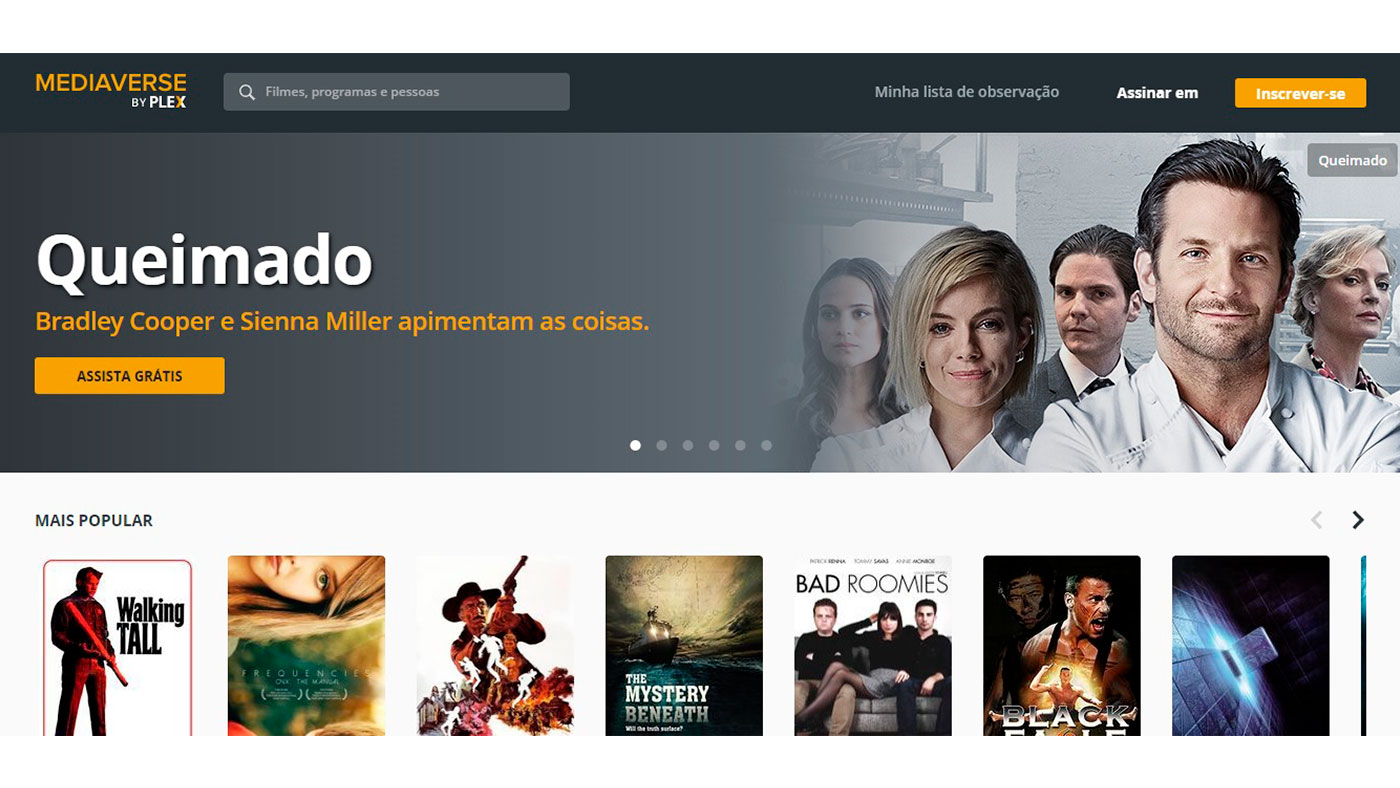The height and width of the screenshot is (788, 1400).
Task: Show next Mais Popular titles arrow
Action: (x=1357, y=520)
